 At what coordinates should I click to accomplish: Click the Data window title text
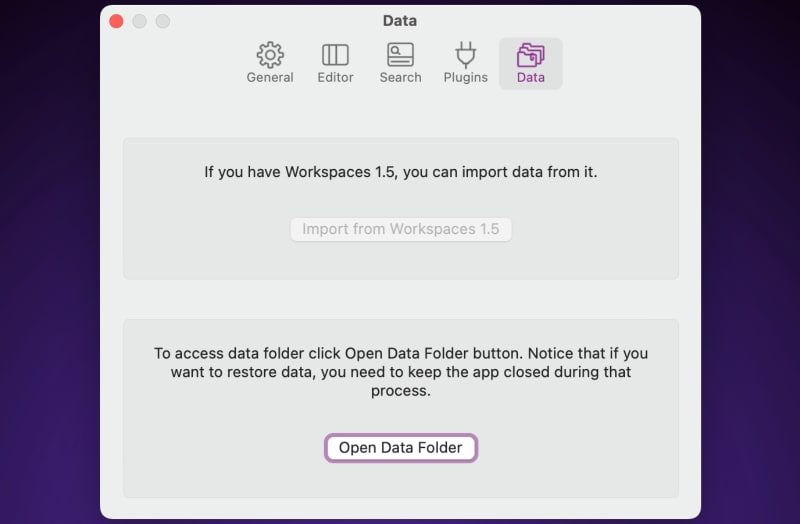click(400, 21)
